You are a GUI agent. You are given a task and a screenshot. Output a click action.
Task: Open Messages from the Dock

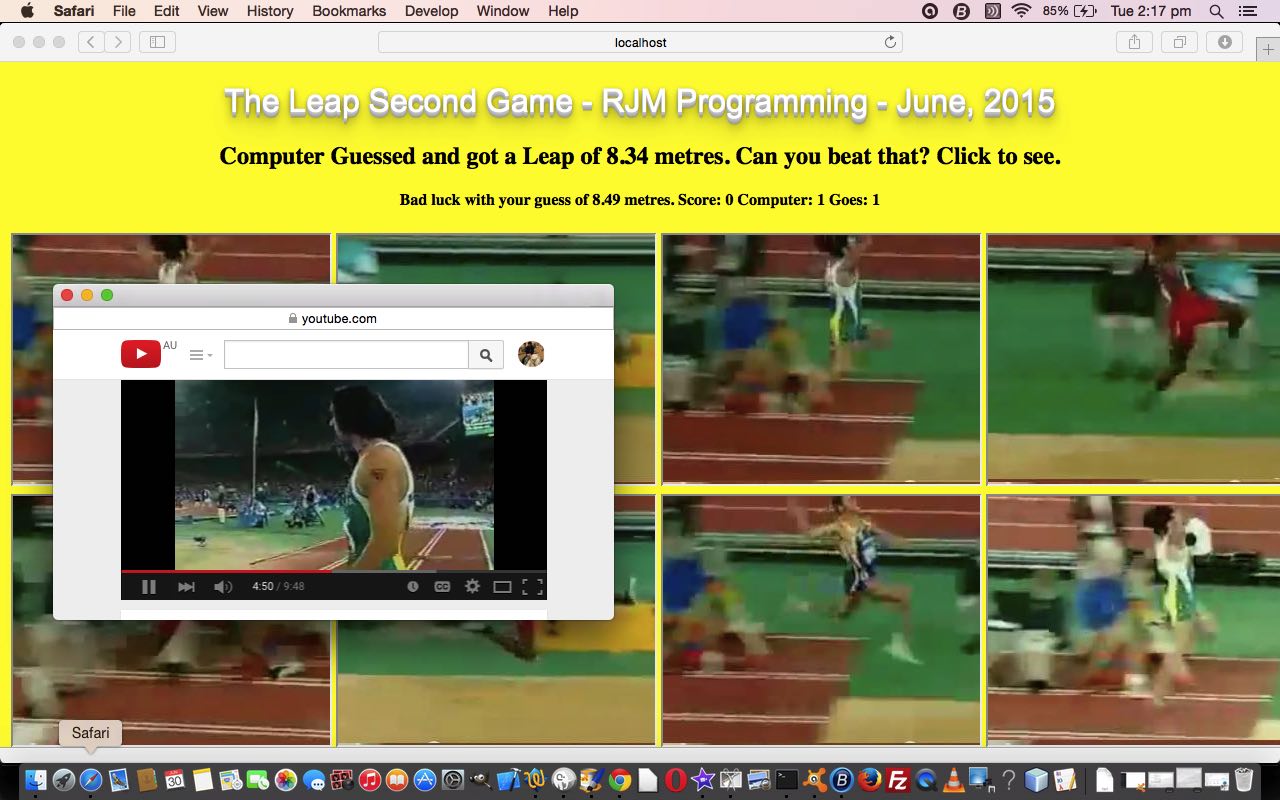pyautogui.click(x=314, y=780)
